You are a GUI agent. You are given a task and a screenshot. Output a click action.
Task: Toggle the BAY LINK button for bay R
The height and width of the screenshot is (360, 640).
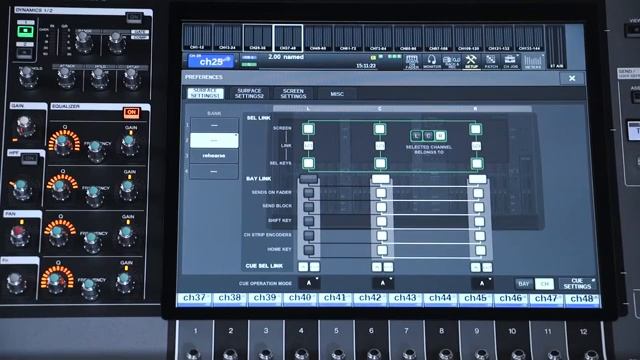[x=478, y=179]
